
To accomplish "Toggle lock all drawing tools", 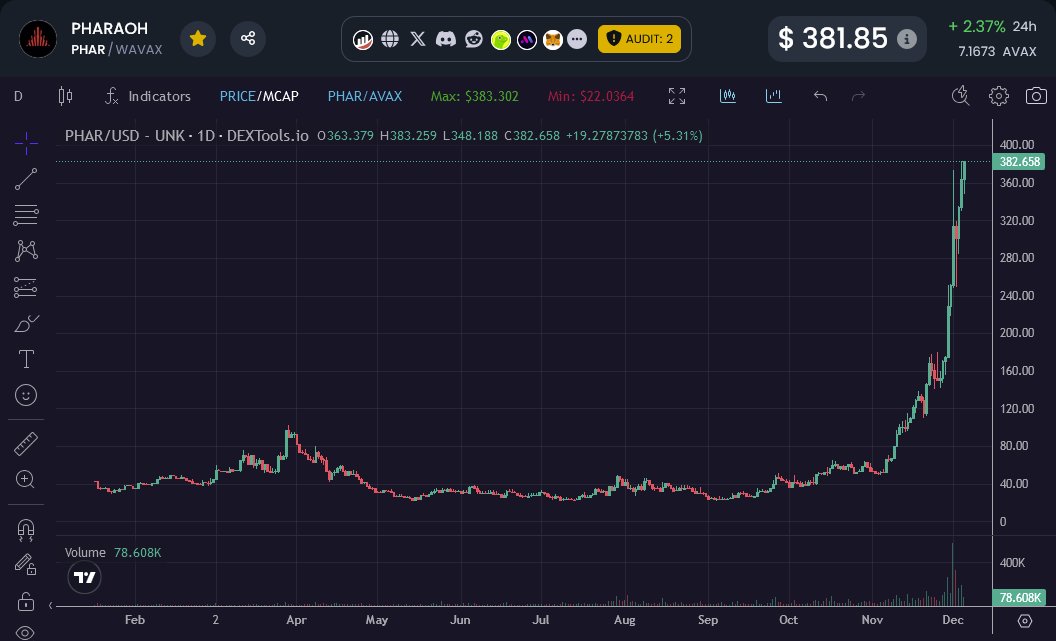I will click(26, 600).
